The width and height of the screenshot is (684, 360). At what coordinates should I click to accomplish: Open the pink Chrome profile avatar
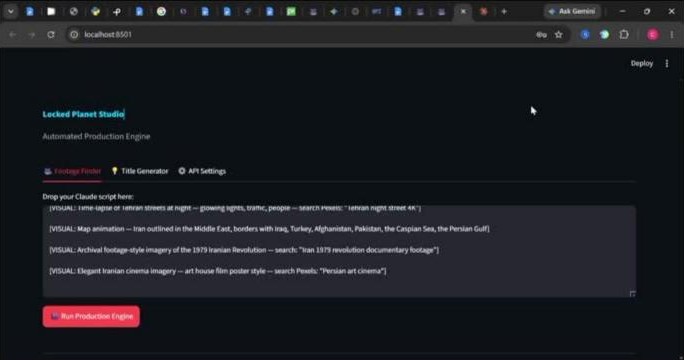click(653, 34)
